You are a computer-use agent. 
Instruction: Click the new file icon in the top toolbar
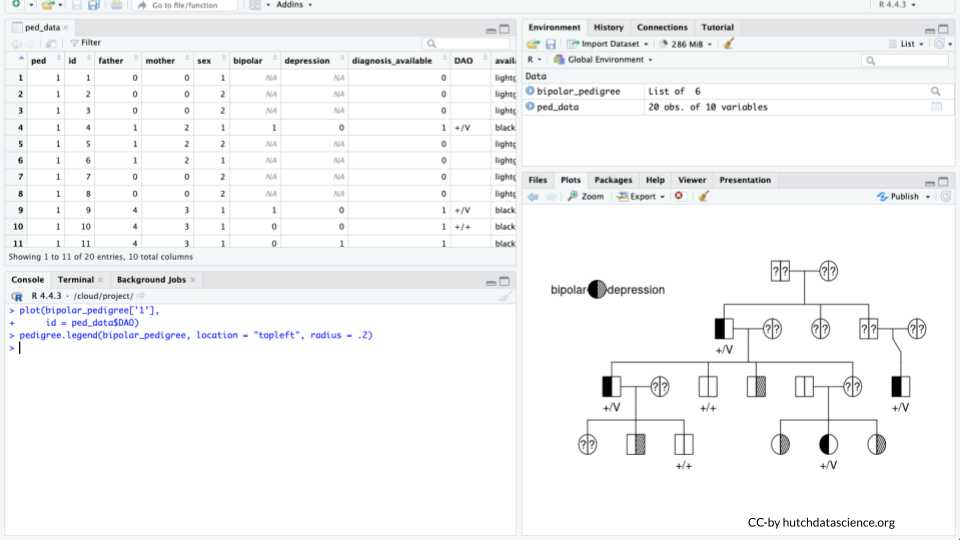coord(17,4)
